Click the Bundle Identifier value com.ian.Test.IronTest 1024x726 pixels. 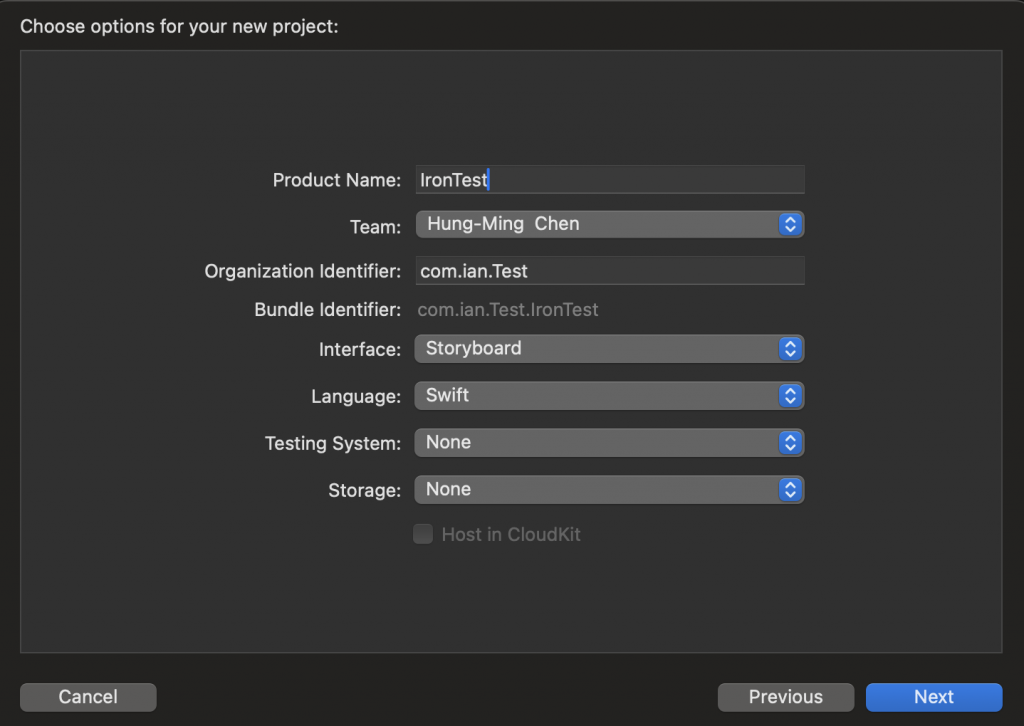point(508,310)
